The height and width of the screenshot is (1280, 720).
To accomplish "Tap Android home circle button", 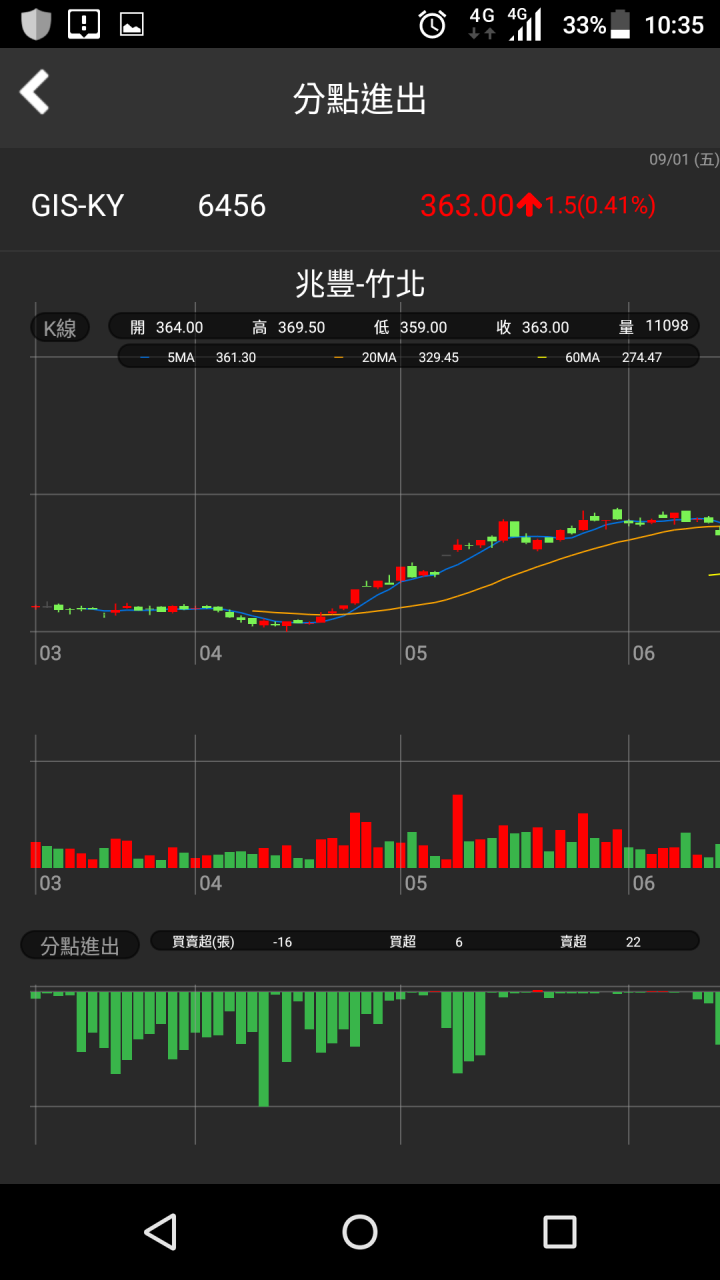I will [x=360, y=1232].
